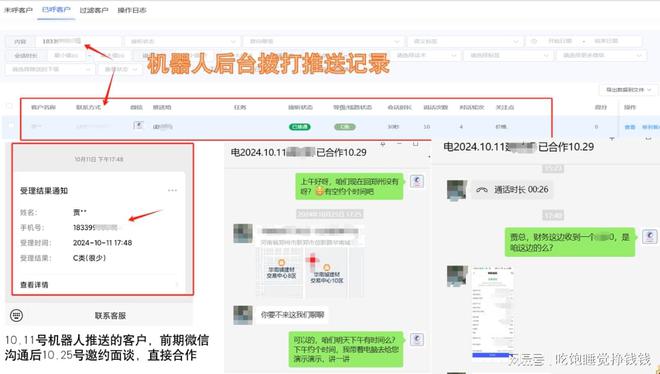Click the contact avatar beside the location message
660x374 pixels.
point(243,233)
